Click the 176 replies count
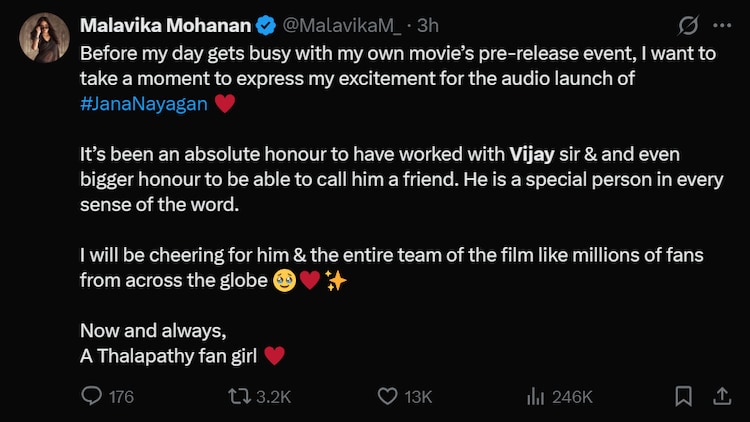This screenshot has width=750, height=422. pos(121,397)
